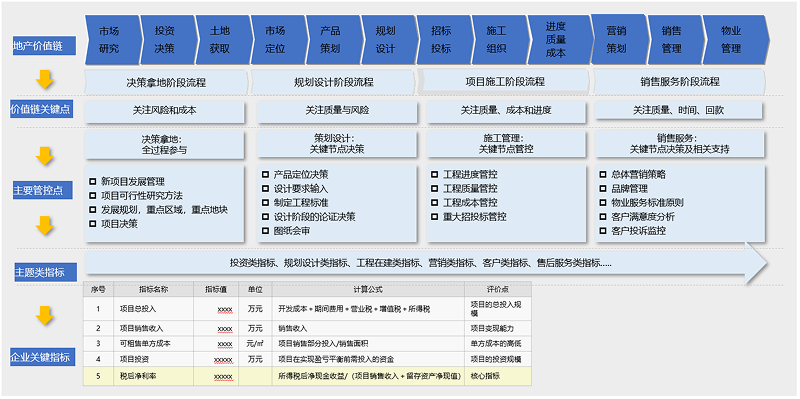The width and height of the screenshot is (800, 399).
Task: Click the 土地获取 chevron
Action: click(223, 40)
